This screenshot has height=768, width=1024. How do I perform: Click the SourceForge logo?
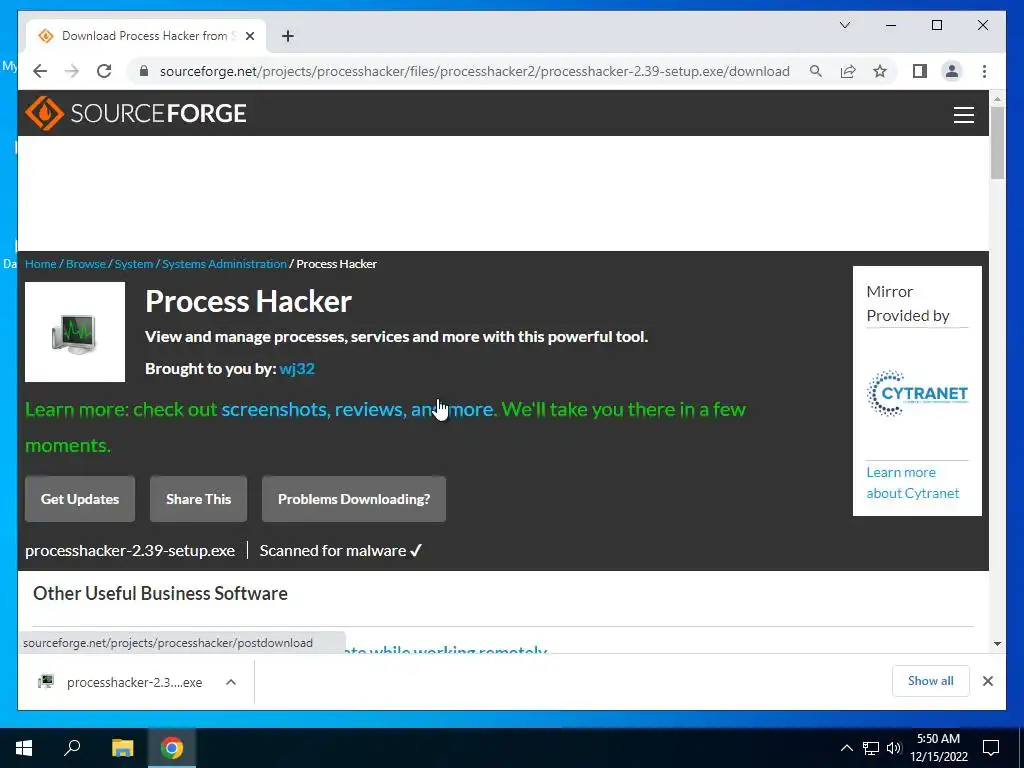tap(136, 113)
